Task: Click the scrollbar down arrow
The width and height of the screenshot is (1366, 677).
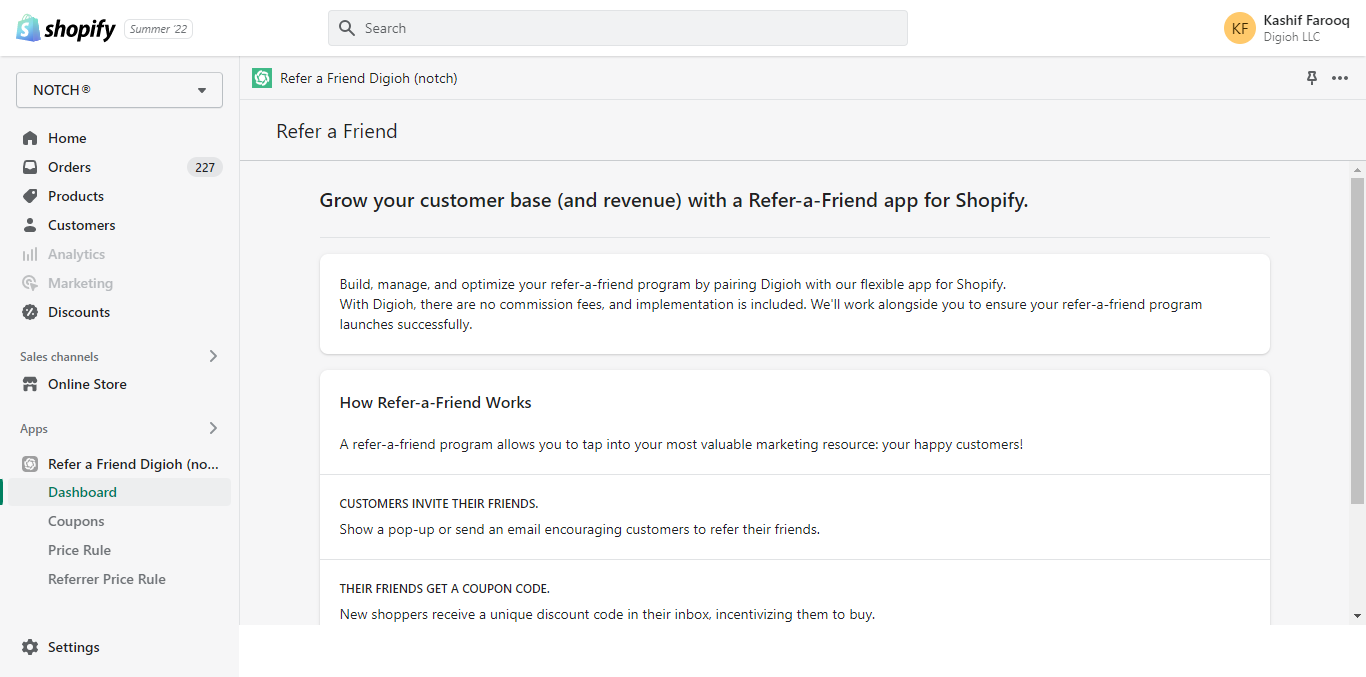Action: pyautogui.click(x=1357, y=616)
